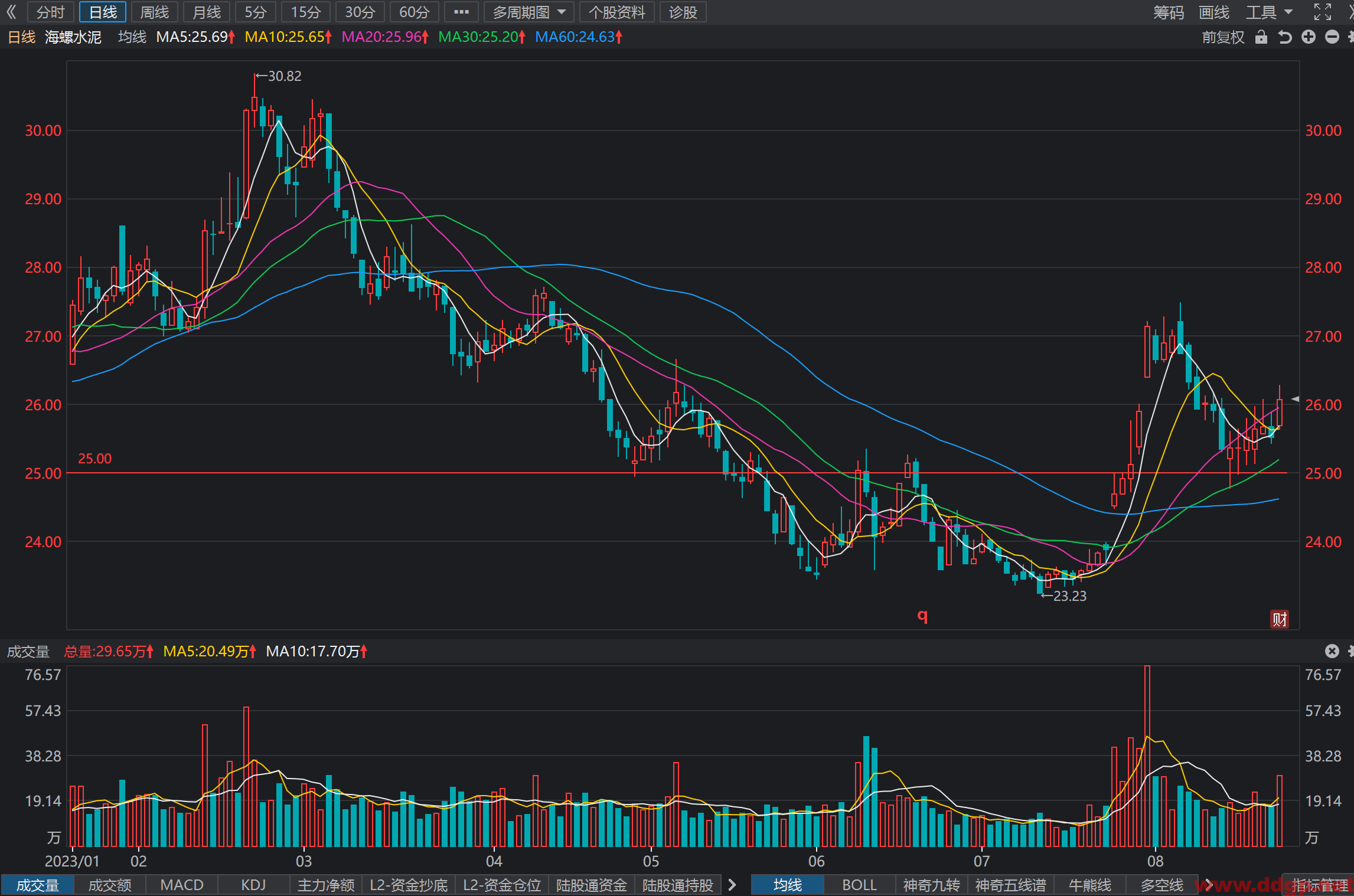Switch to the 周线 weekly chart

pyautogui.click(x=155, y=12)
